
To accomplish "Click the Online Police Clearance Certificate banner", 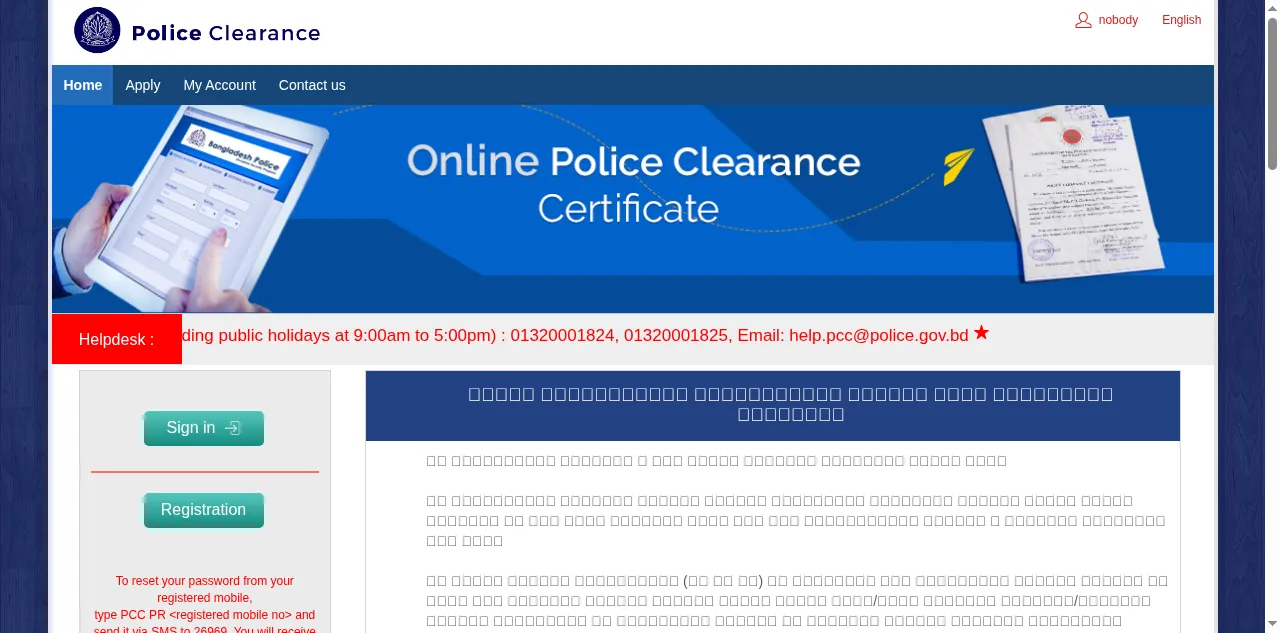I will click(x=633, y=209).
